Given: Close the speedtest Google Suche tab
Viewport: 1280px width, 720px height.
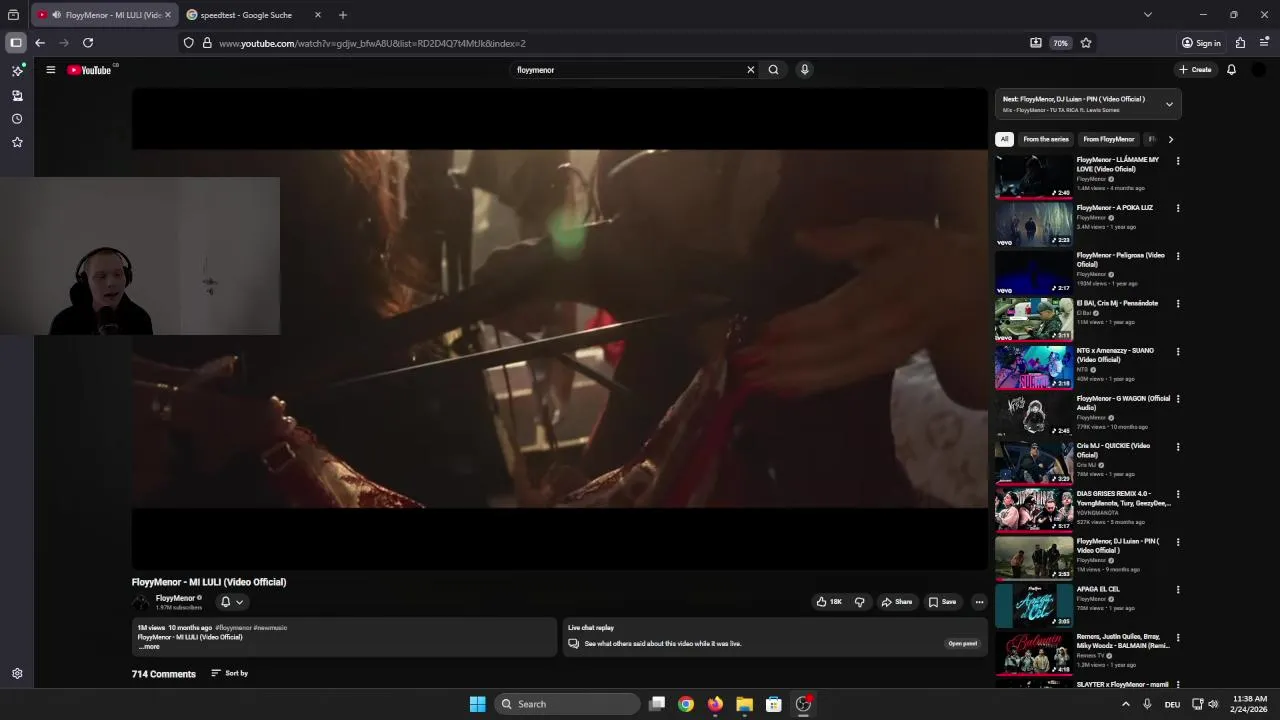Looking at the screenshot, I should coord(318,15).
